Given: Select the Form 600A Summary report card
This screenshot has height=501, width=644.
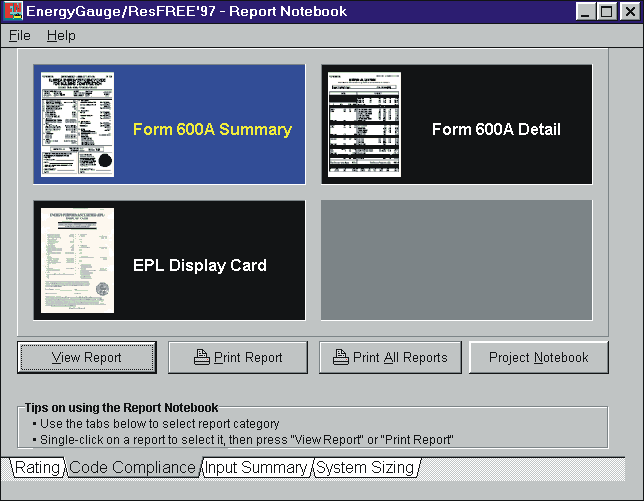Looking at the screenshot, I should tap(169, 124).
